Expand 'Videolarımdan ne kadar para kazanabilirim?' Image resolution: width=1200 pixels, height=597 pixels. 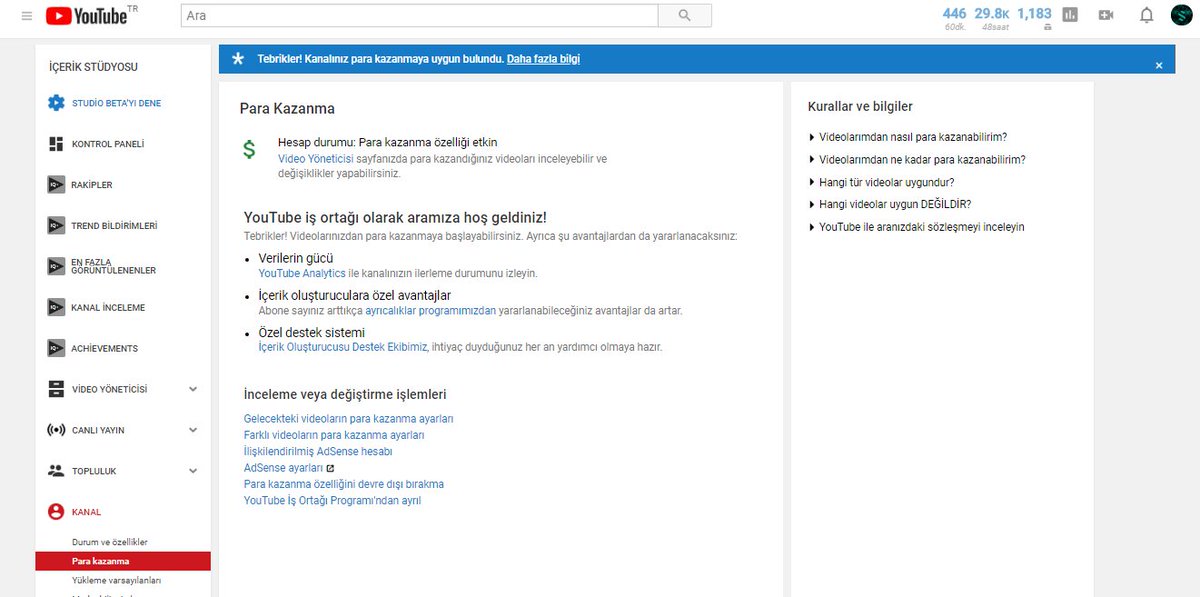(x=917, y=159)
